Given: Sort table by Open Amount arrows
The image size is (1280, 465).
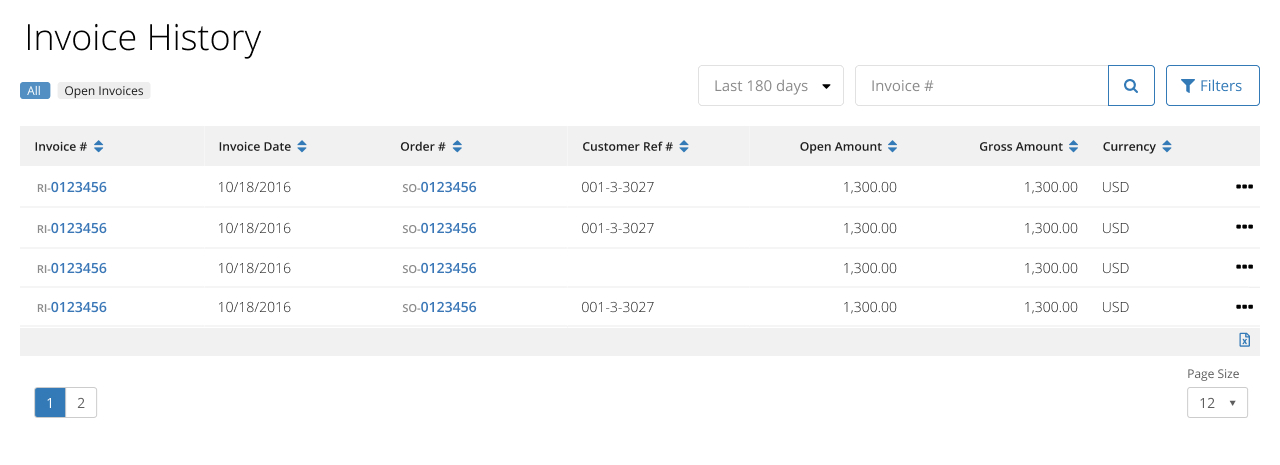Looking at the screenshot, I should 892,146.
